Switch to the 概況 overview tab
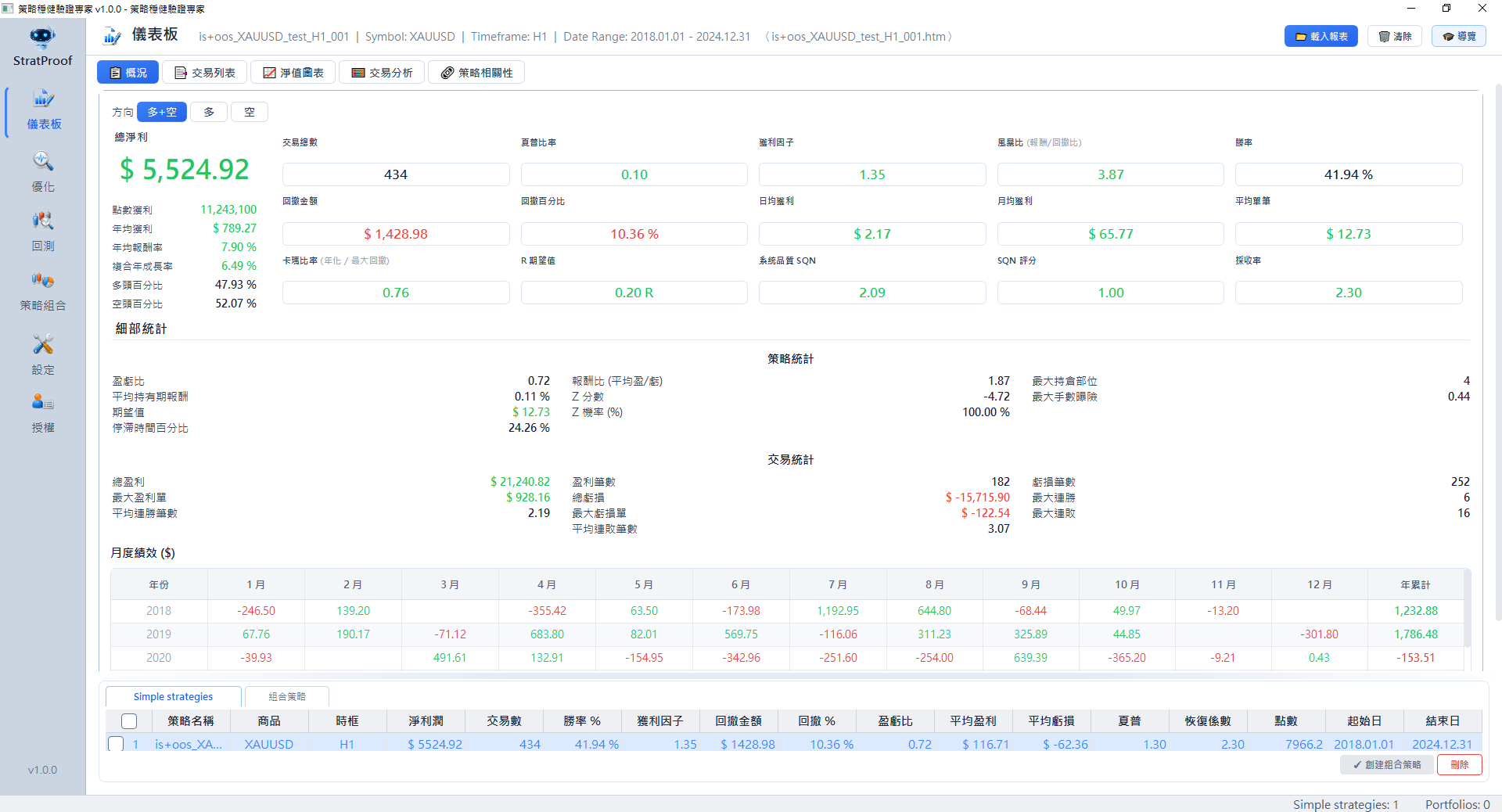This screenshot has width=1502, height=812. (x=128, y=73)
